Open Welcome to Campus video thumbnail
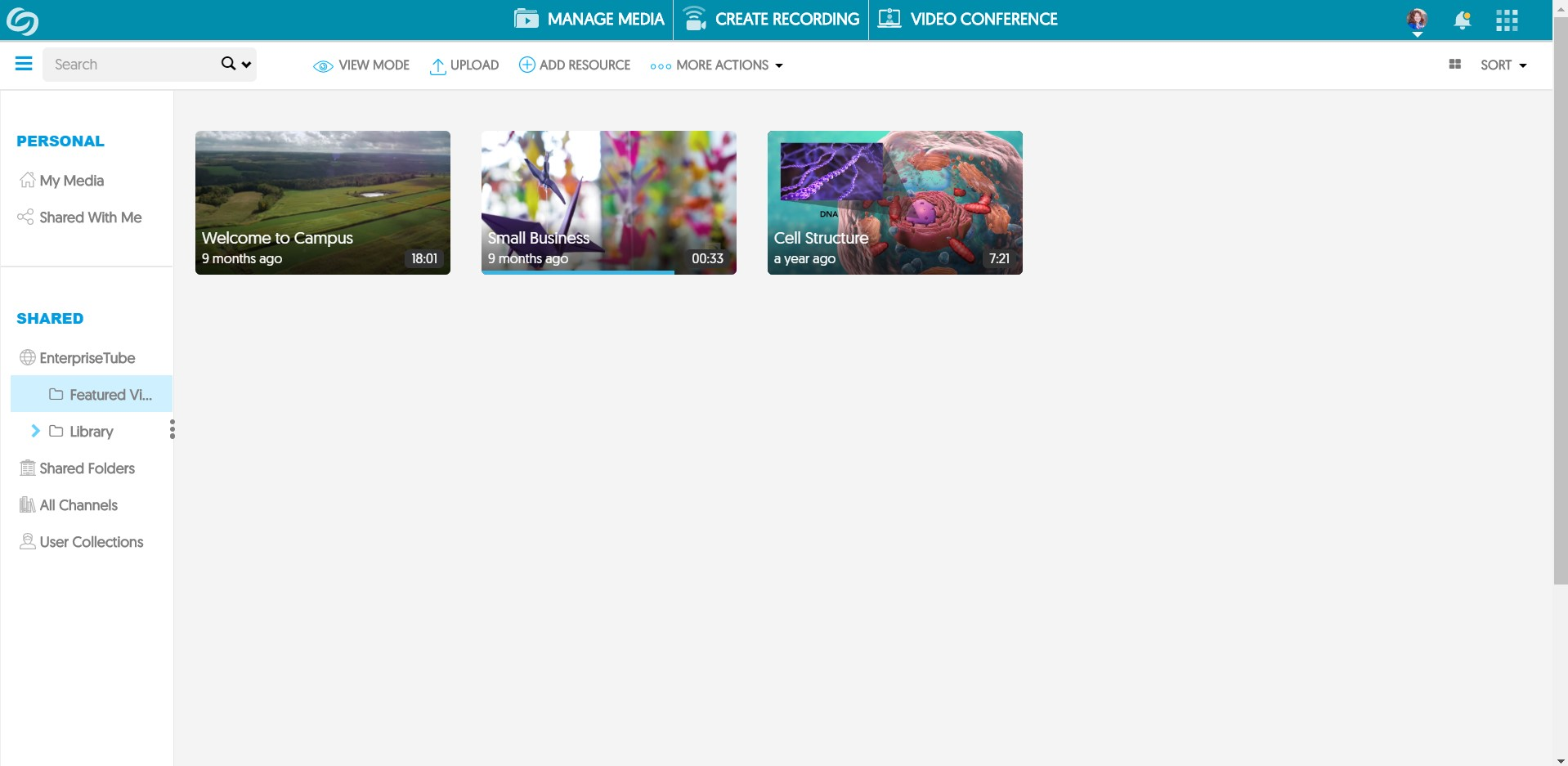This screenshot has height=766, width=1568. pyautogui.click(x=323, y=203)
